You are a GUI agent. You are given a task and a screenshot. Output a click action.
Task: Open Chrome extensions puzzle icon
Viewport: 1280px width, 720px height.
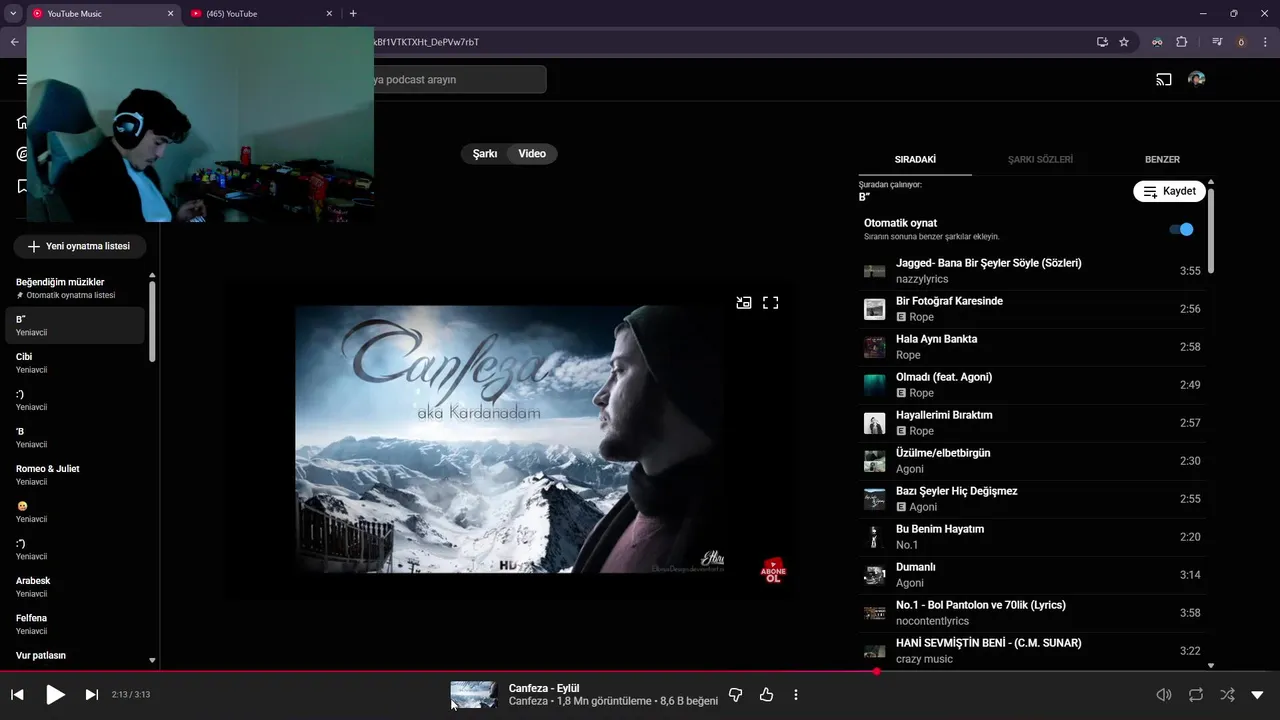click(x=1181, y=42)
